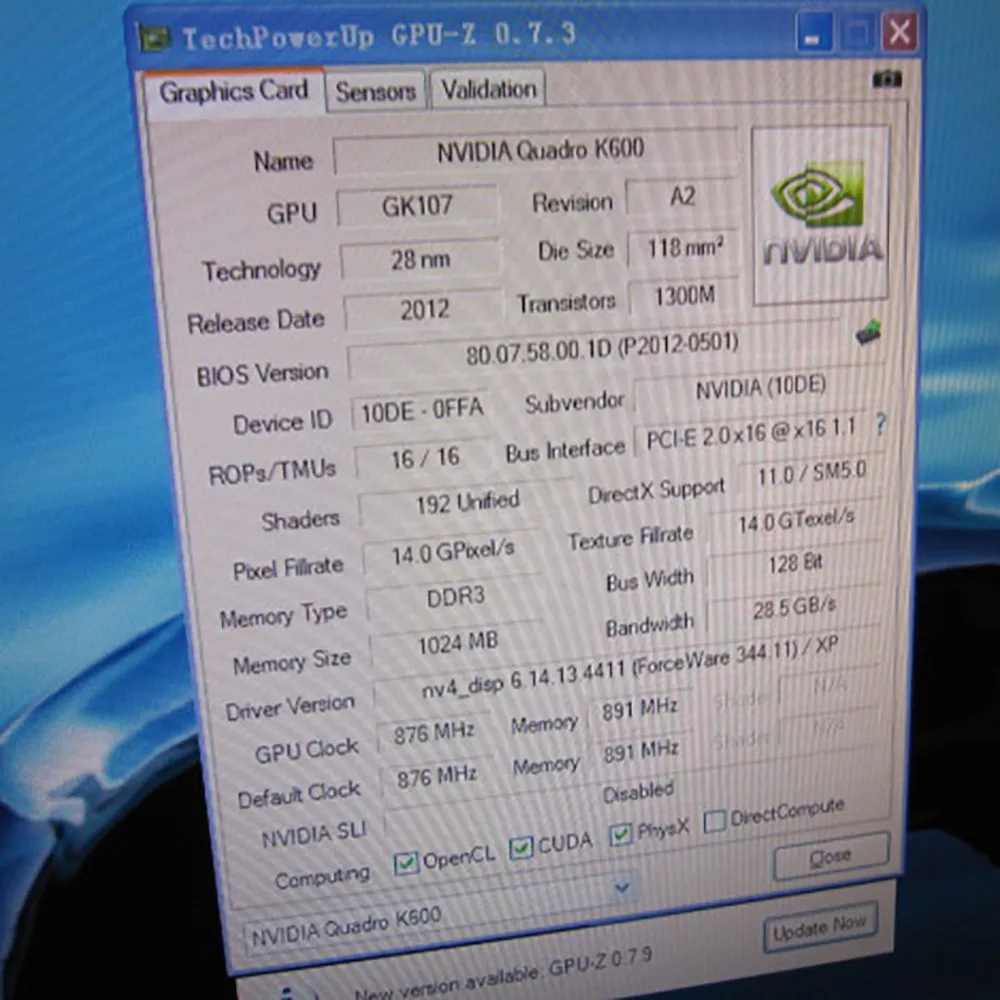Click the GPU-Z title bar app icon
Image resolution: width=1000 pixels, height=1000 pixels.
(x=154, y=40)
